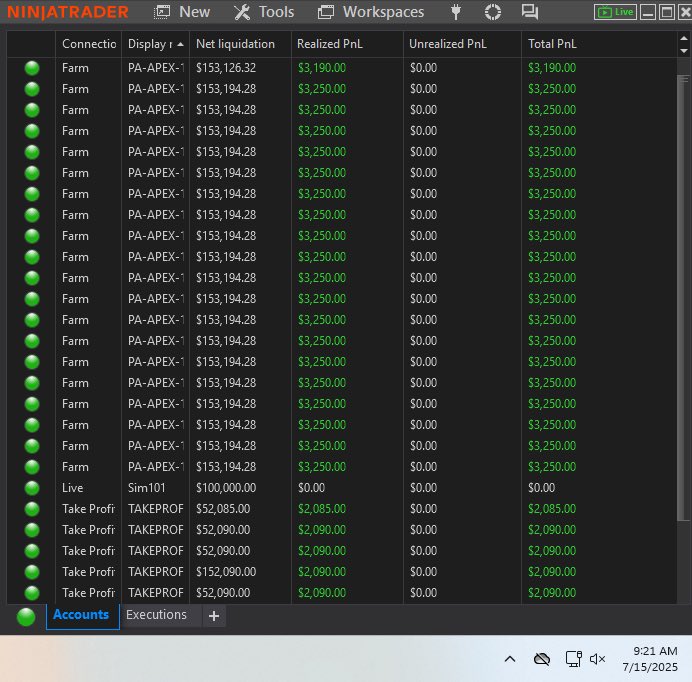
Task: Click Unrealized PnL $0.00 in Sim101 row
Action: tap(423, 488)
